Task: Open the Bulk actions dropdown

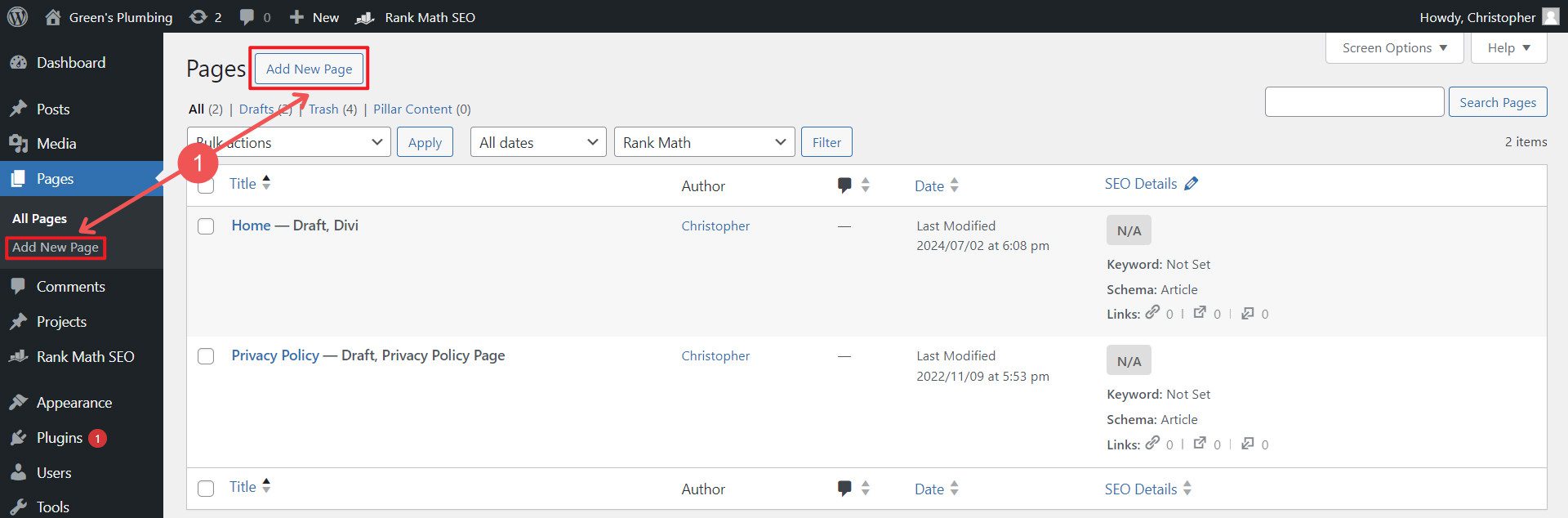Action: click(x=289, y=142)
